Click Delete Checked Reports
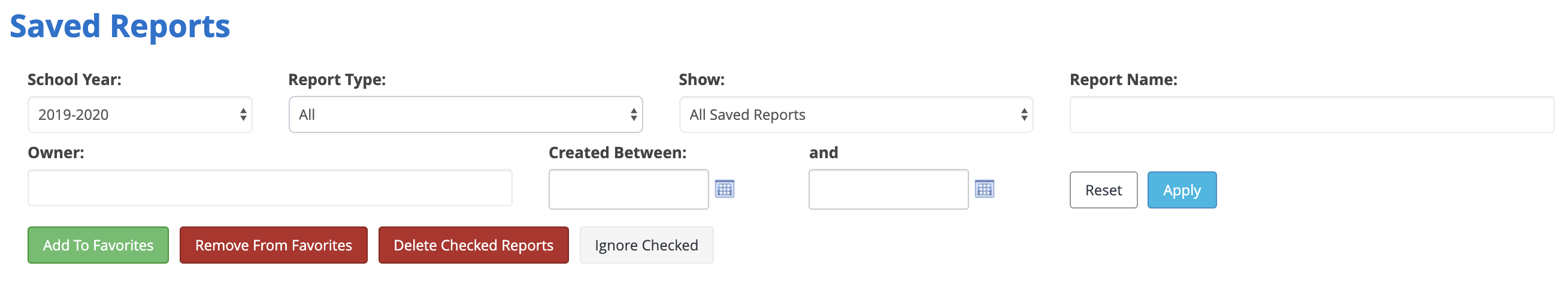 coord(474,245)
